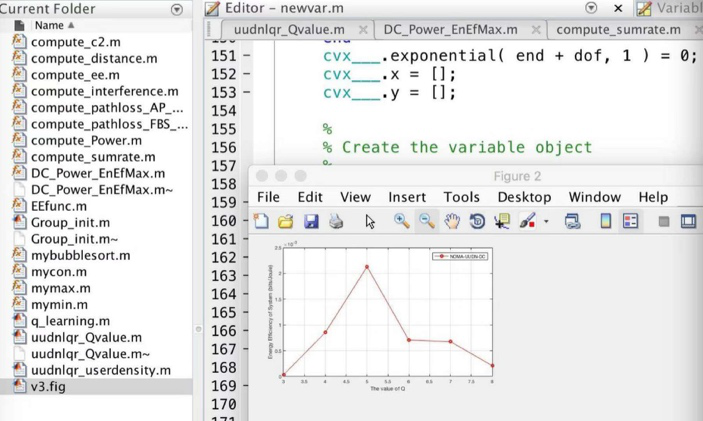Activate the Zoom In magnifier tool

[401, 221]
